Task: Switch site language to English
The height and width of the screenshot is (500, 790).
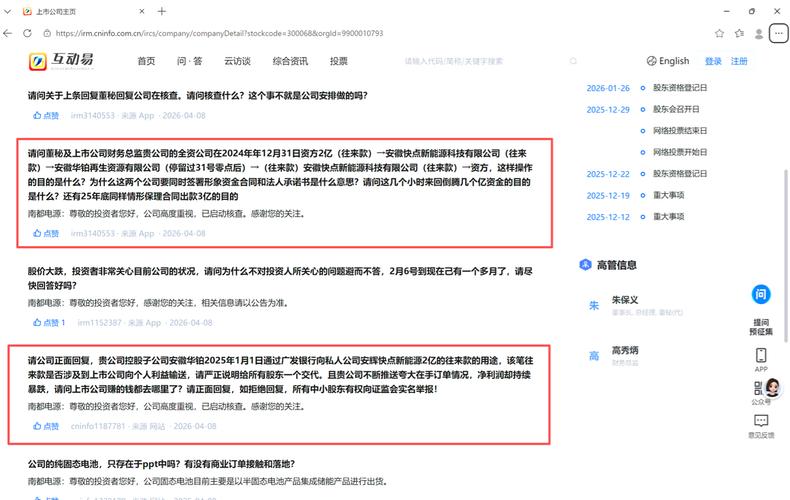Action: pos(668,61)
